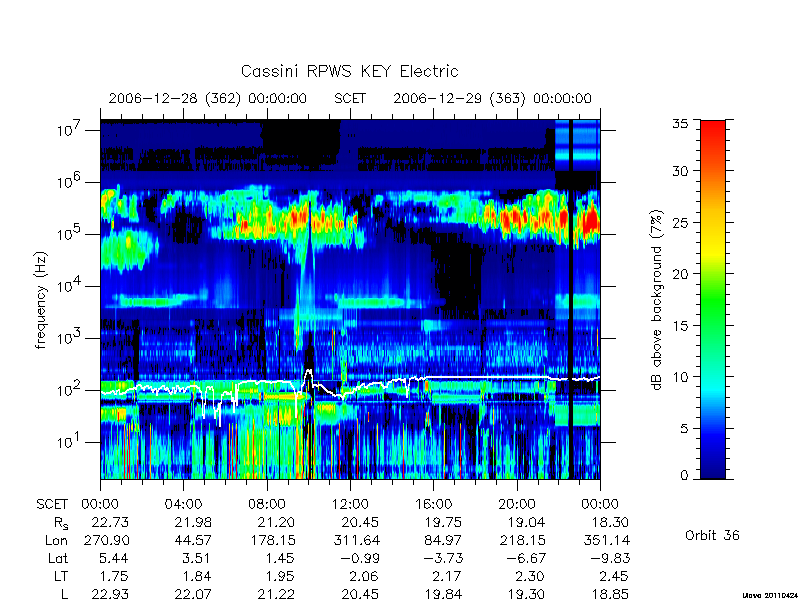Click the Lon value '311.64'

(356, 540)
